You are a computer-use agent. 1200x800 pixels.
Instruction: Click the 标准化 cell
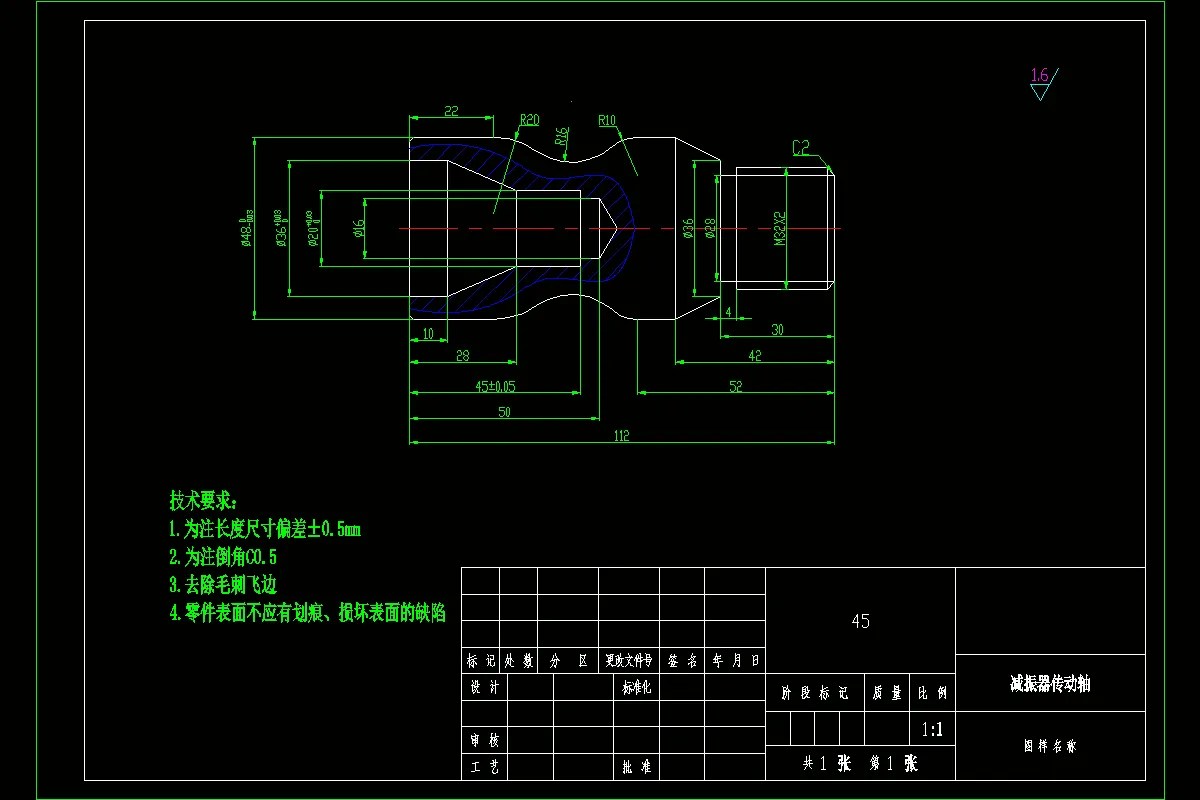tap(636, 688)
